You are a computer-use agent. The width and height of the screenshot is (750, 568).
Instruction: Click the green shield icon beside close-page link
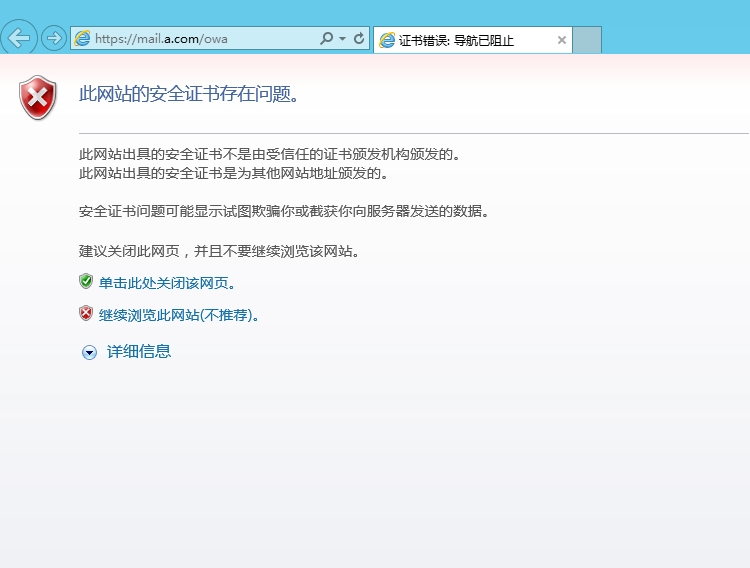coord(86,281)
